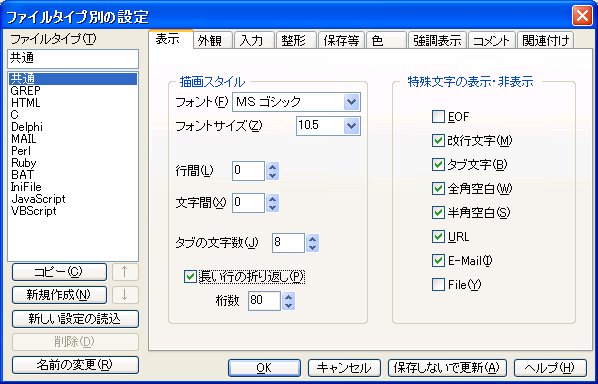This screenshot has width=598, height=384.
Task: Open the 入力 tab
Action: pos(254,40)
